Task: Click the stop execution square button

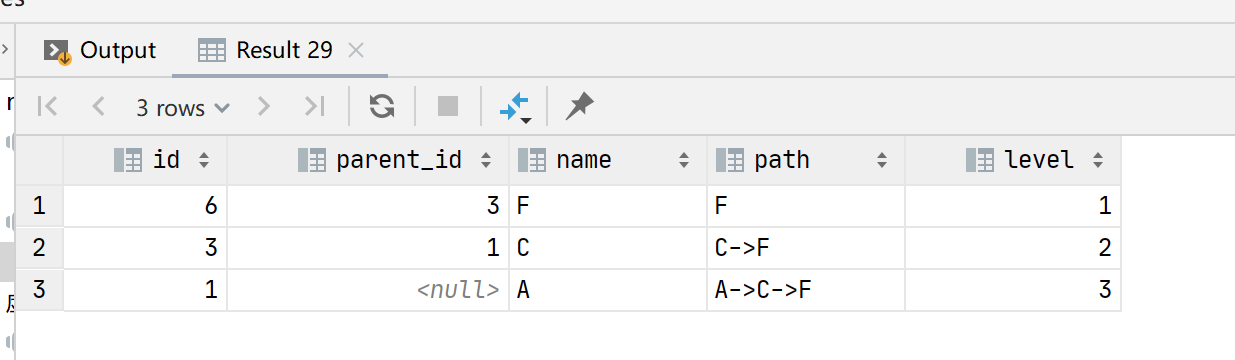Action: [448, 107]
